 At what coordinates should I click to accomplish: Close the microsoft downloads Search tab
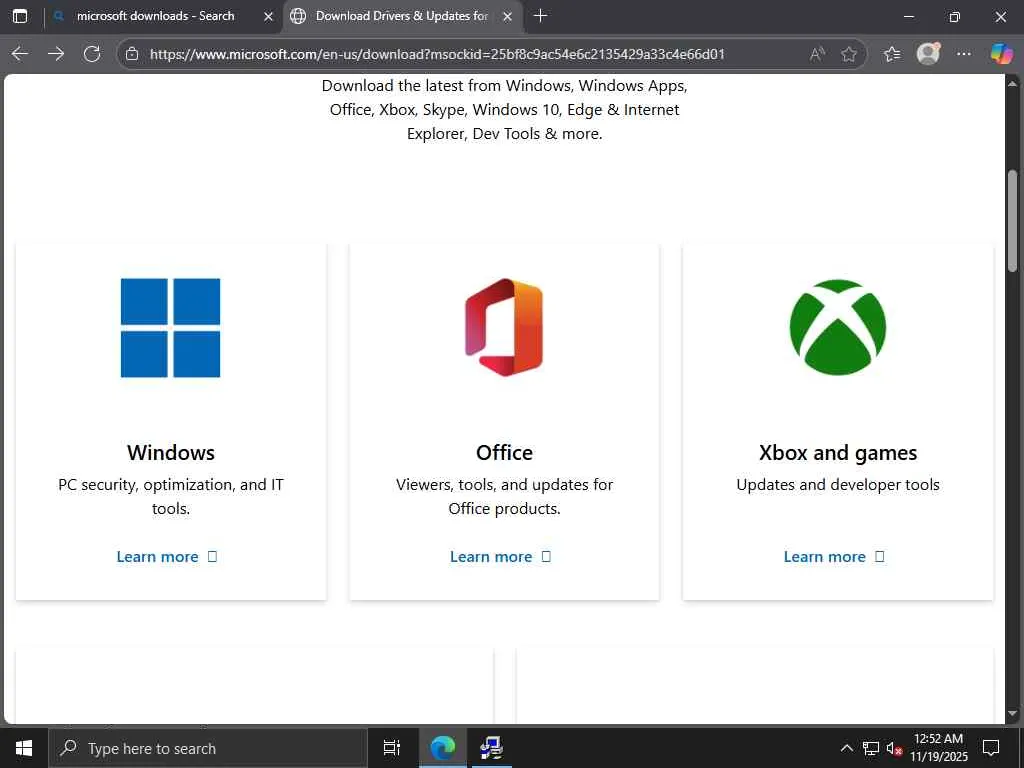tap(268, 17)
